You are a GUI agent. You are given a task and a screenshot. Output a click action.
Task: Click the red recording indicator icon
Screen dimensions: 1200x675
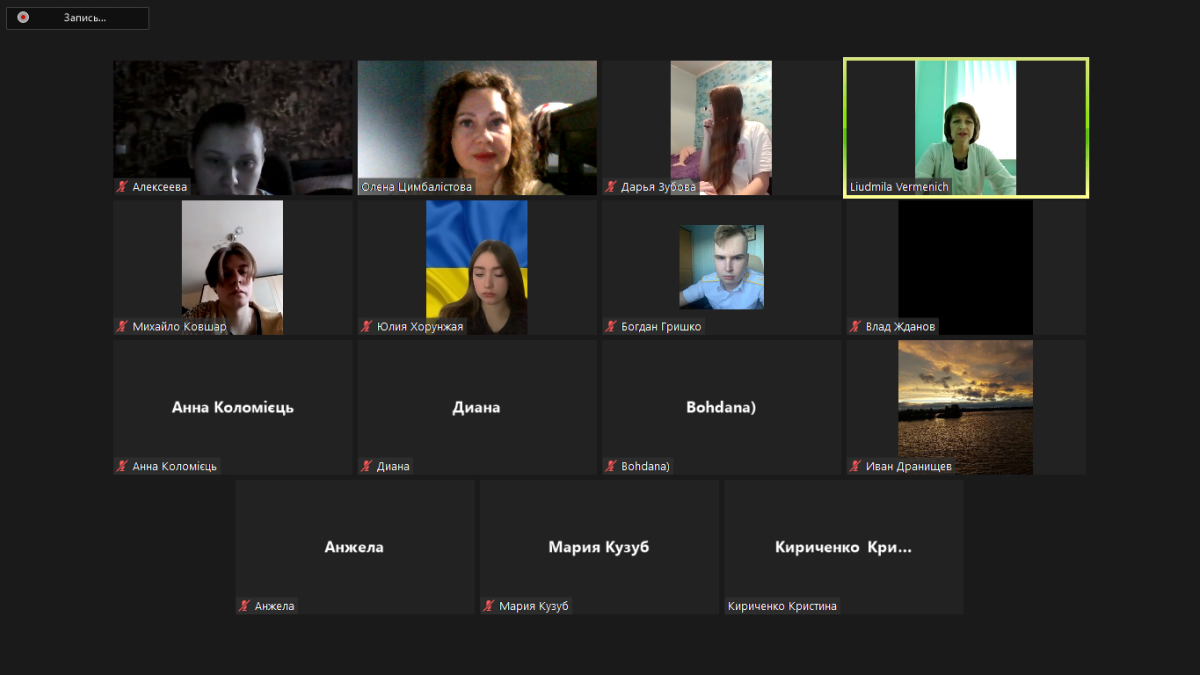pyautogui.click(x=23, y=18)
